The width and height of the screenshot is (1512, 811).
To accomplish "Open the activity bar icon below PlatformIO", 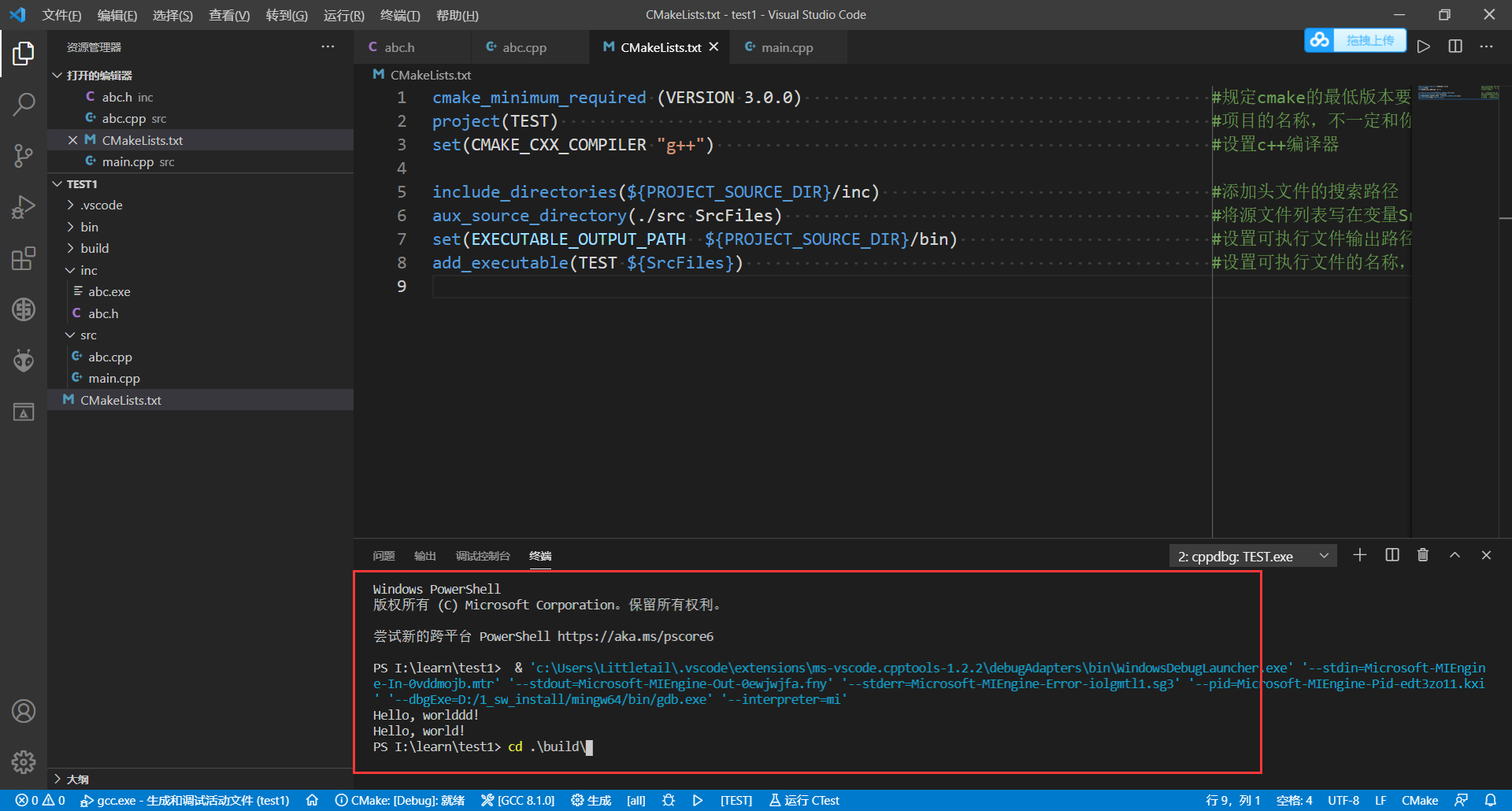I will click(x=24, y=412).
